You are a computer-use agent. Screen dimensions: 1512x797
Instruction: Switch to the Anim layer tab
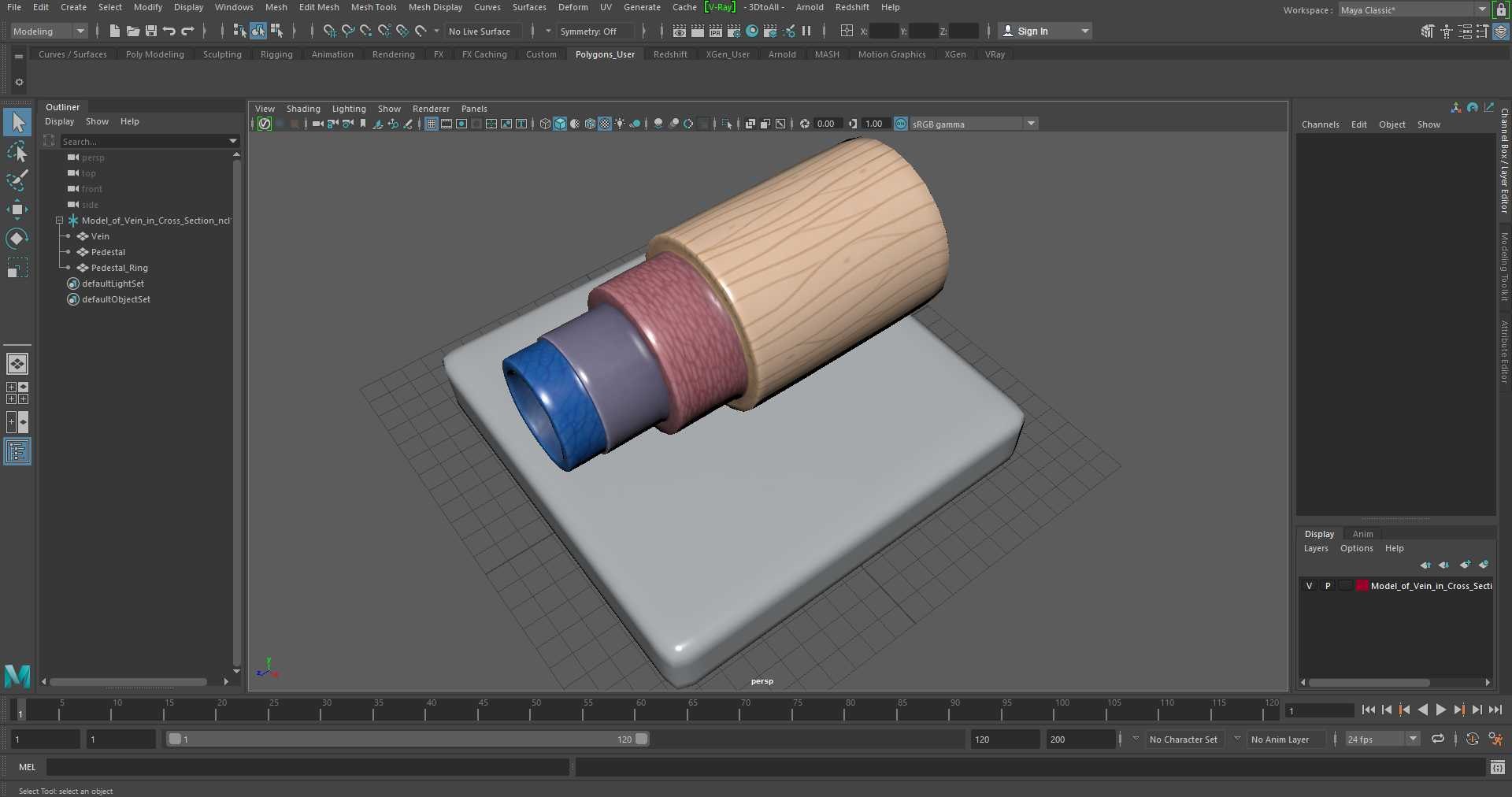click(1362, 534)
